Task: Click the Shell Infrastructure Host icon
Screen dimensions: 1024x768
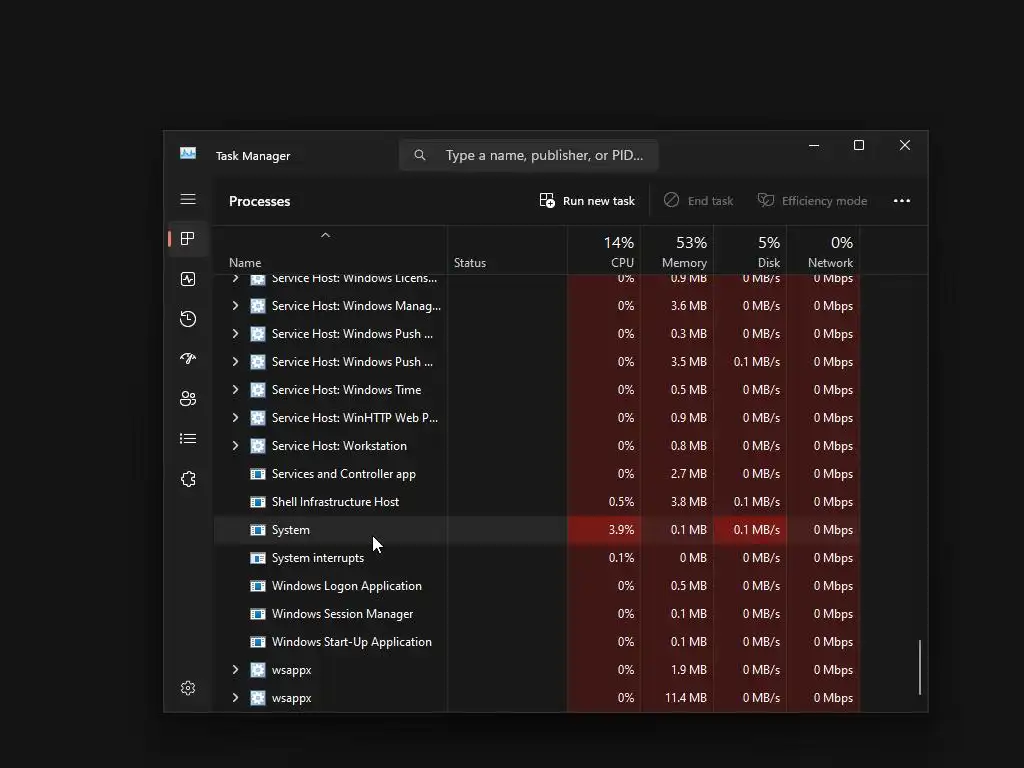Action: point(258,502)
